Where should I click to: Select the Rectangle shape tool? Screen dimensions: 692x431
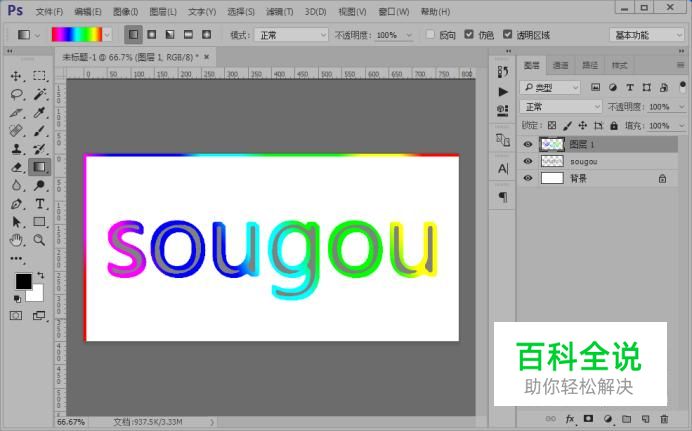(x=39, y=222)
